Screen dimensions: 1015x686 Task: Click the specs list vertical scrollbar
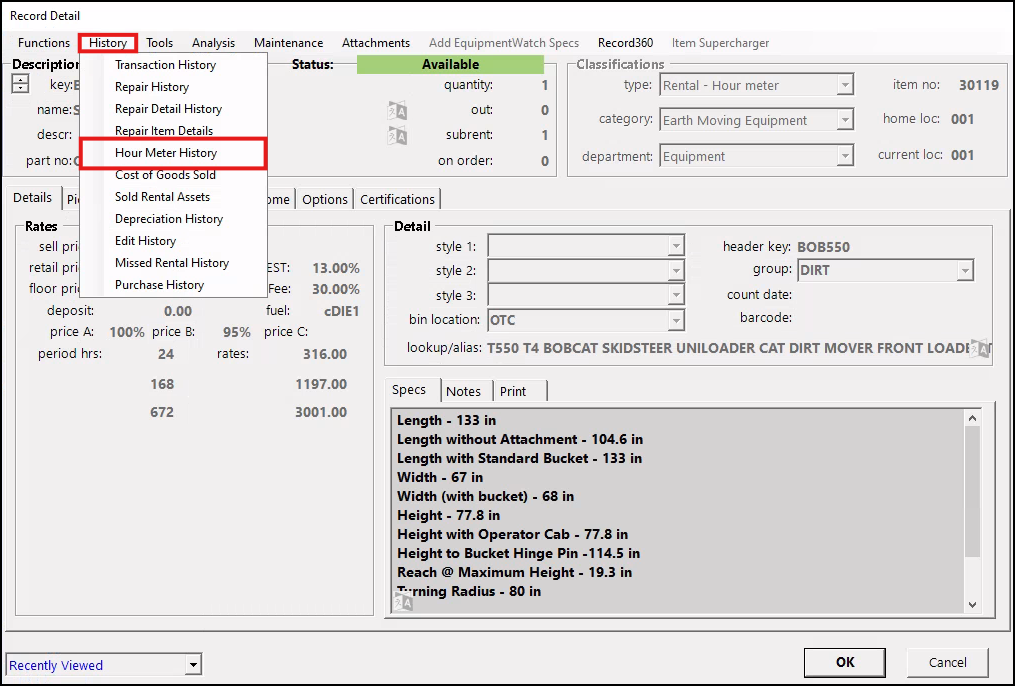click(972, 490)
